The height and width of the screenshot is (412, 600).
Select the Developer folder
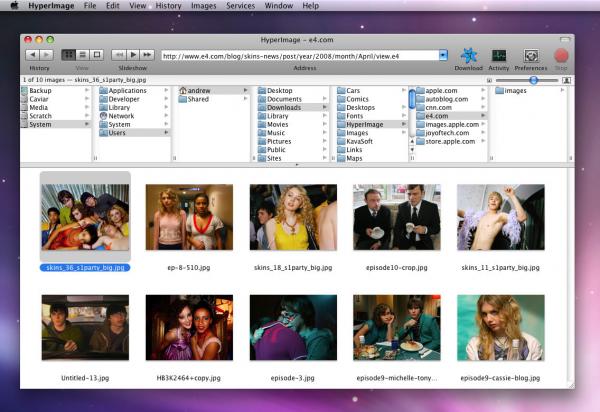point(134,99)
